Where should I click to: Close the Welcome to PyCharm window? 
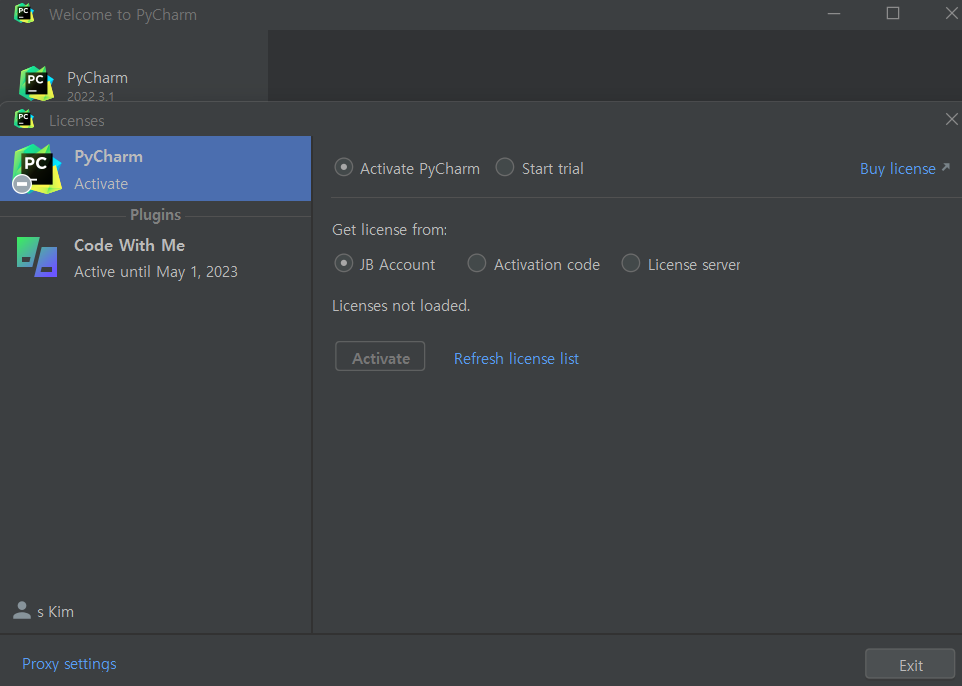click(x=951, y=13)
